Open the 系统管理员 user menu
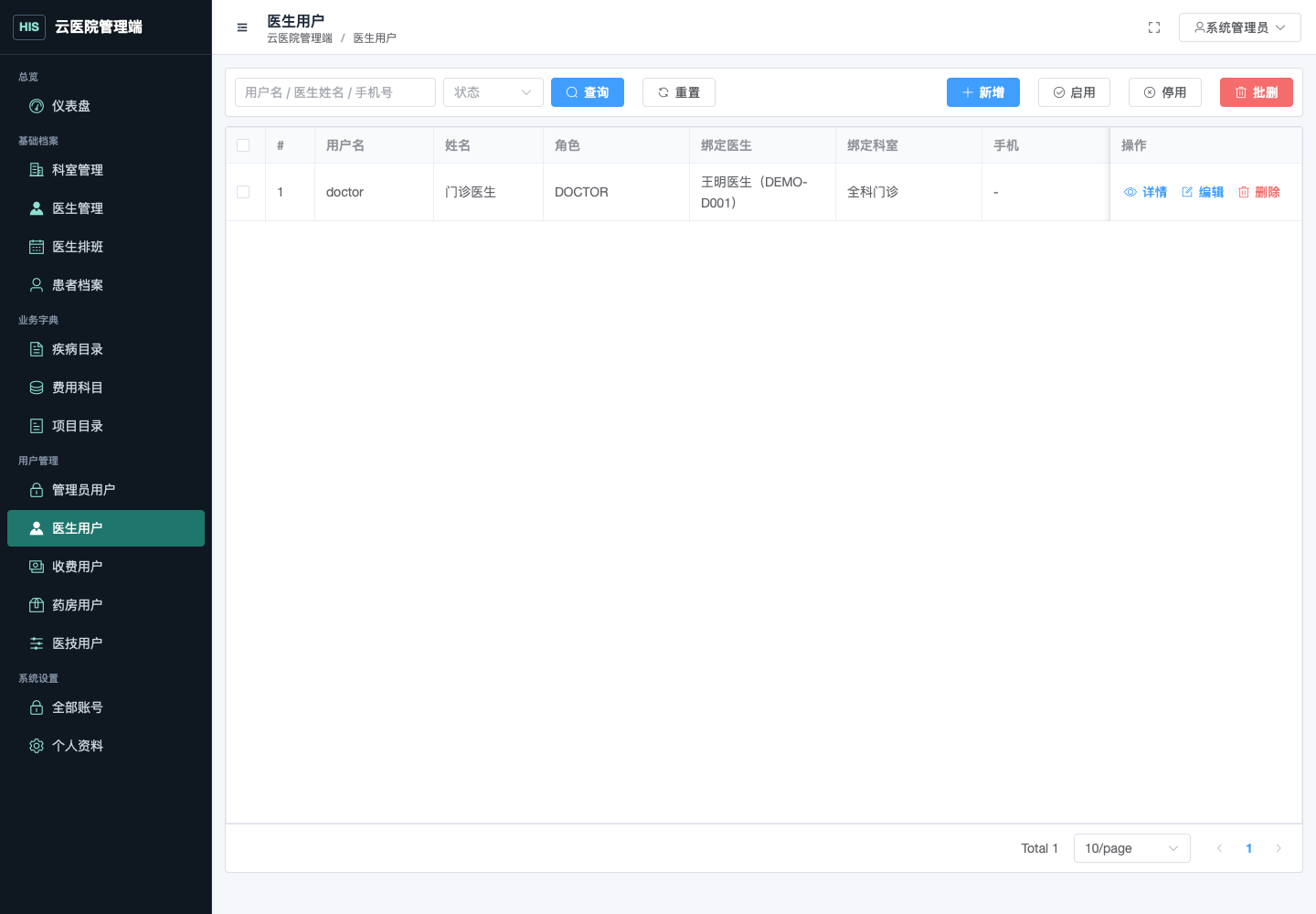Screen dimensions: 1316x914 coord(1240,27)
